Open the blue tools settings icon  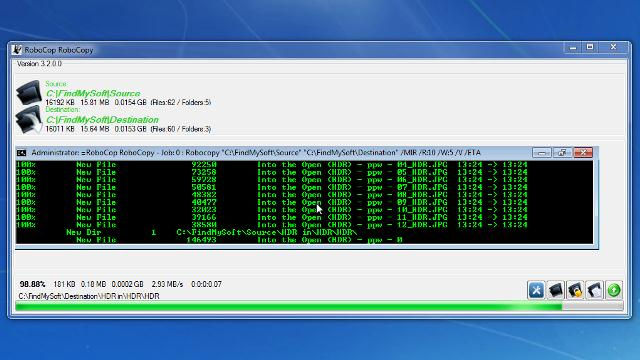point(536,290)
